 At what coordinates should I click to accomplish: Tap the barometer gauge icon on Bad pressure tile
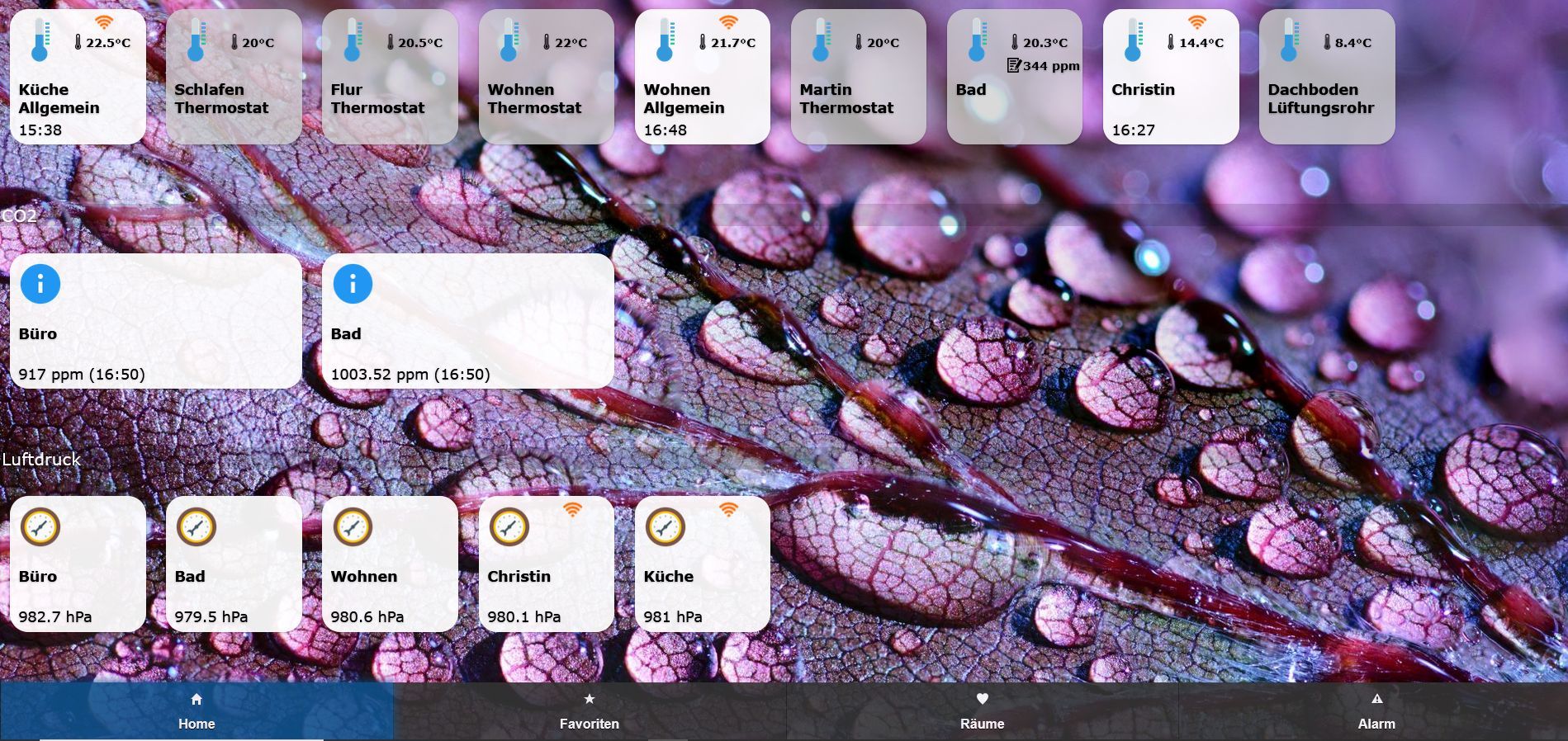click(x=197, y=526)
